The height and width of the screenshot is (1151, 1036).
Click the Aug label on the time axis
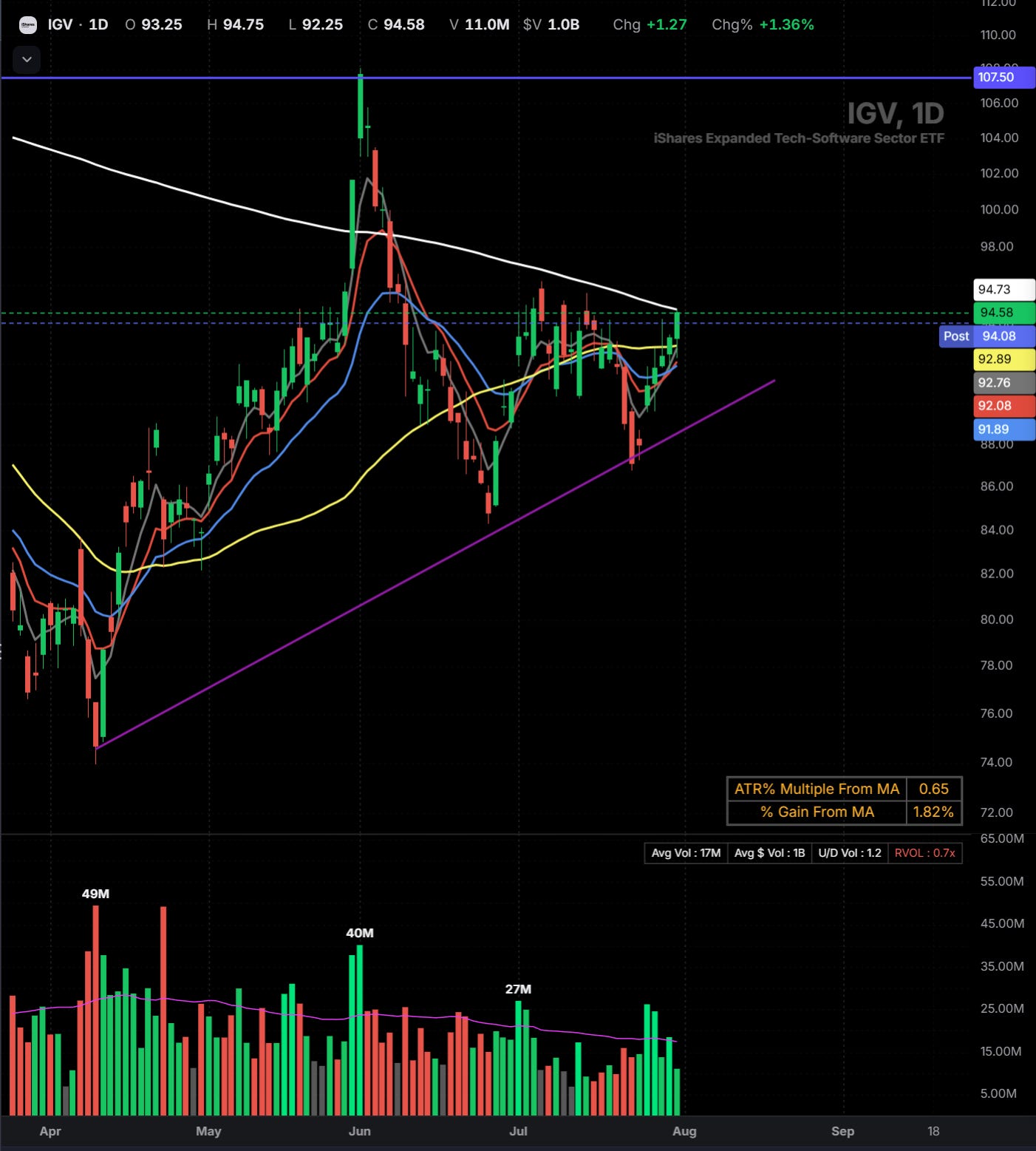[684, 1131]
